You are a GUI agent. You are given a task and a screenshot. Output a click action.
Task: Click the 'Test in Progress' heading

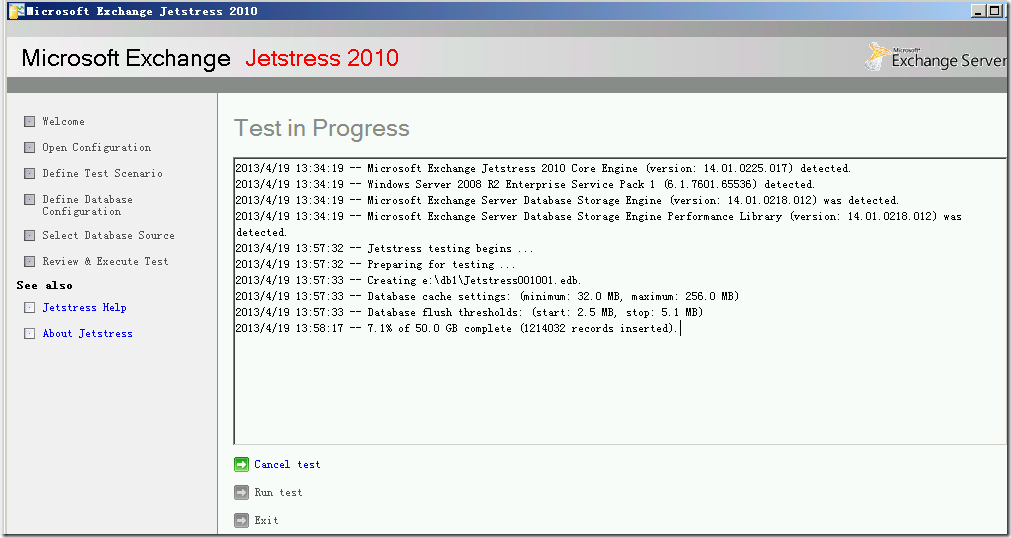coord(321,128)
